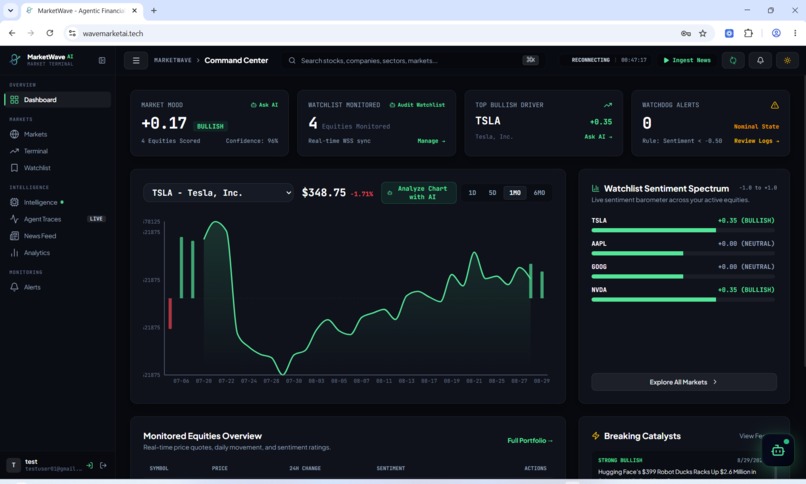Click the Watchlist Sentiment Spectrum chart icon
This screenshot has width=806, height=484.
(x=596, y=189)
